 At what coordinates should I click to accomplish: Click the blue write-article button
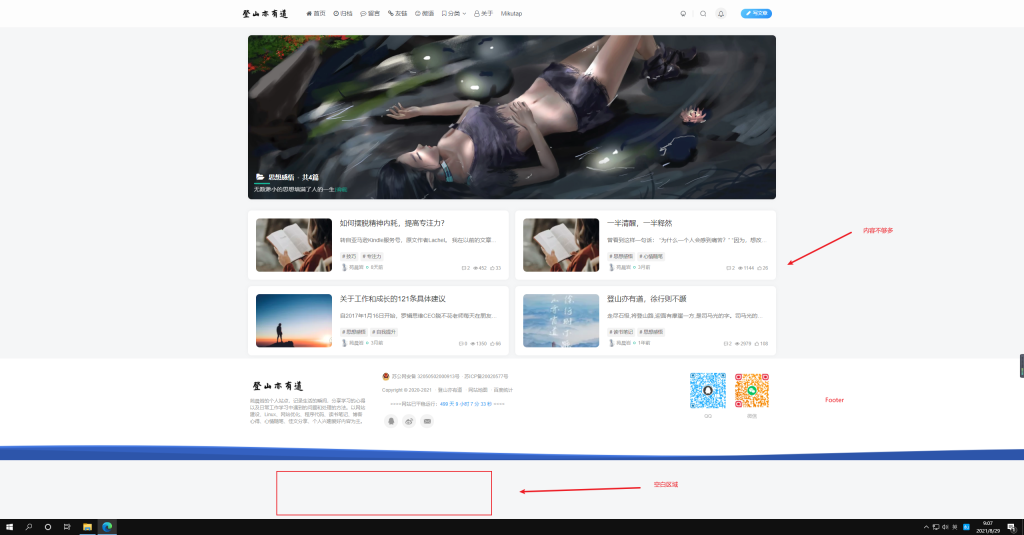[756, 13]
